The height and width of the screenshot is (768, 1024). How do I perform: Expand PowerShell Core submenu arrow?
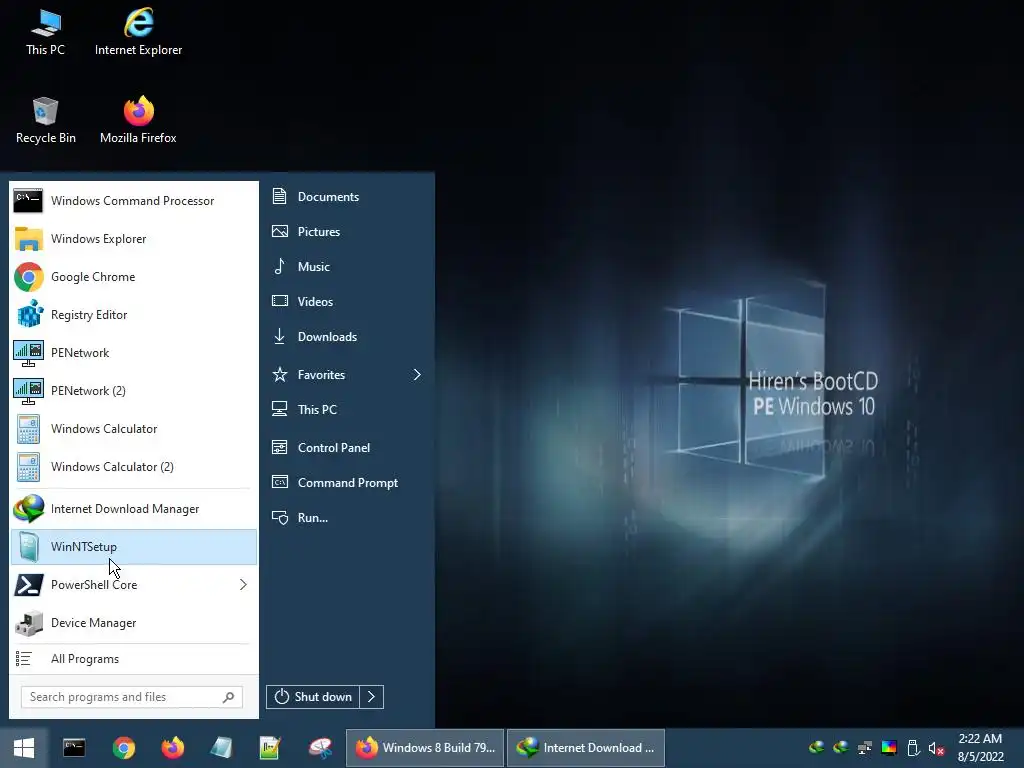[x=243, y=584]
